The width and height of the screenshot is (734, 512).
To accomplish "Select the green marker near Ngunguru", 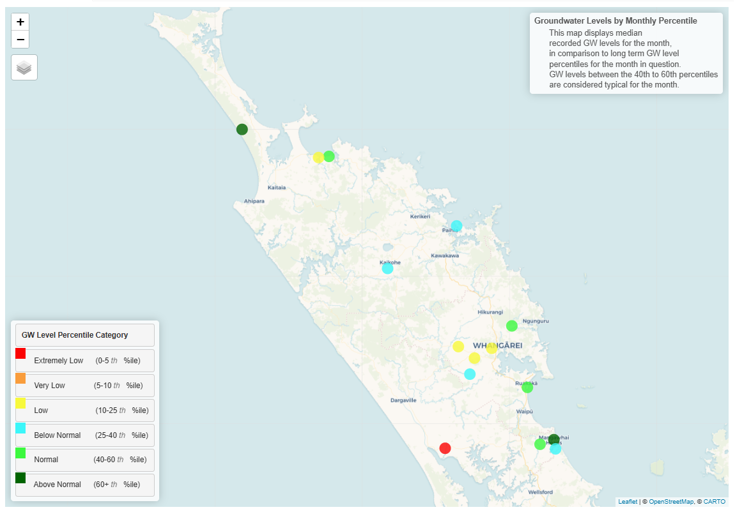I will 512,325.
